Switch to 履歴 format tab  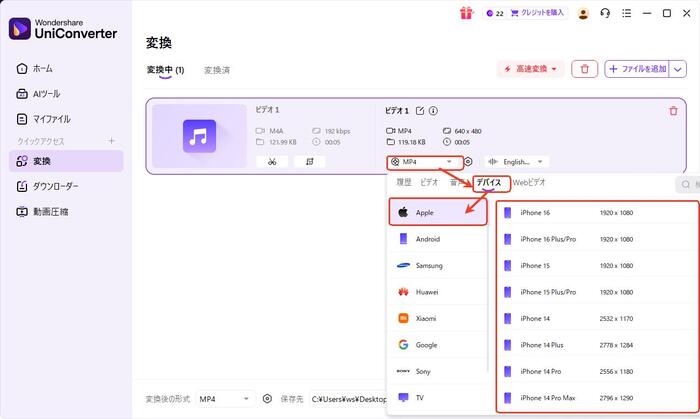404,182
